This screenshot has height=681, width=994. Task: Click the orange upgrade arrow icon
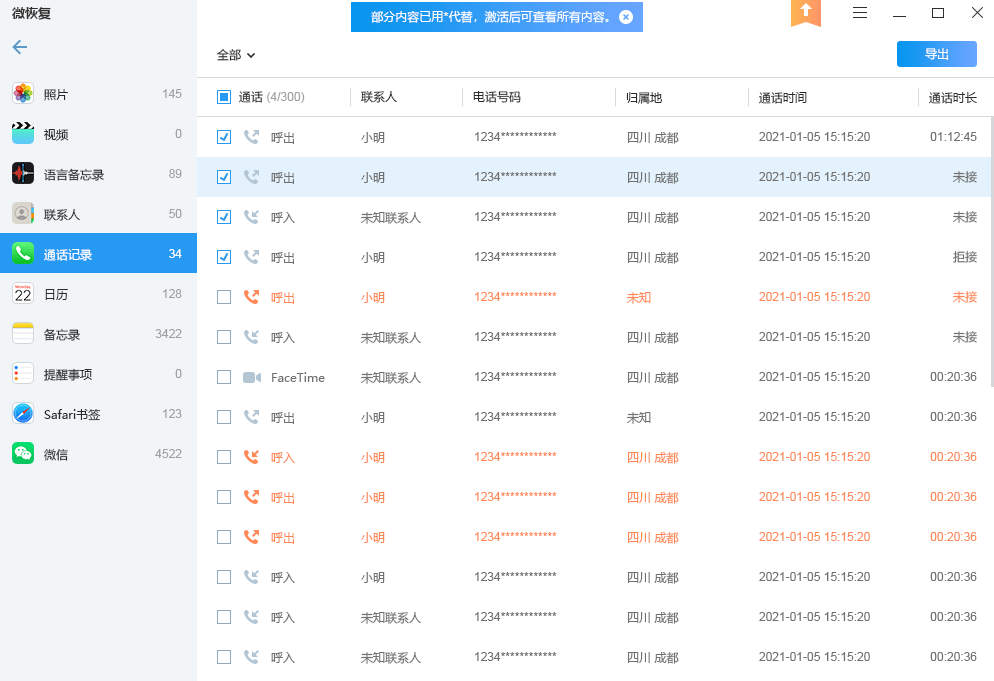click(806, 13)
